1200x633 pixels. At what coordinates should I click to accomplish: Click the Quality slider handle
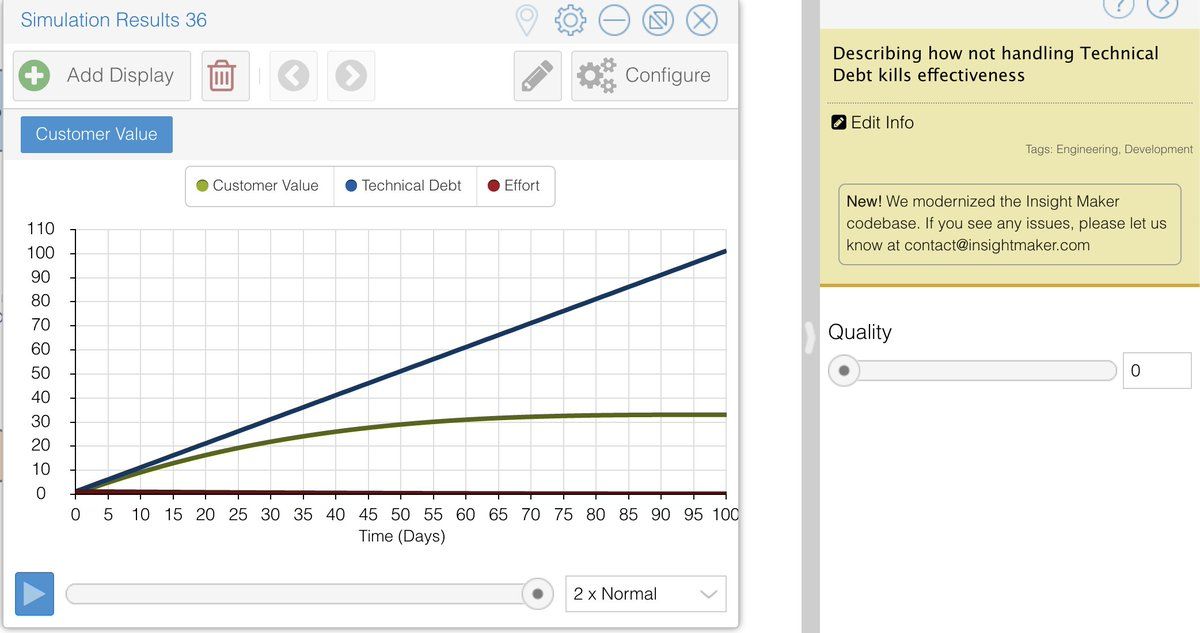tap(844, 371)
